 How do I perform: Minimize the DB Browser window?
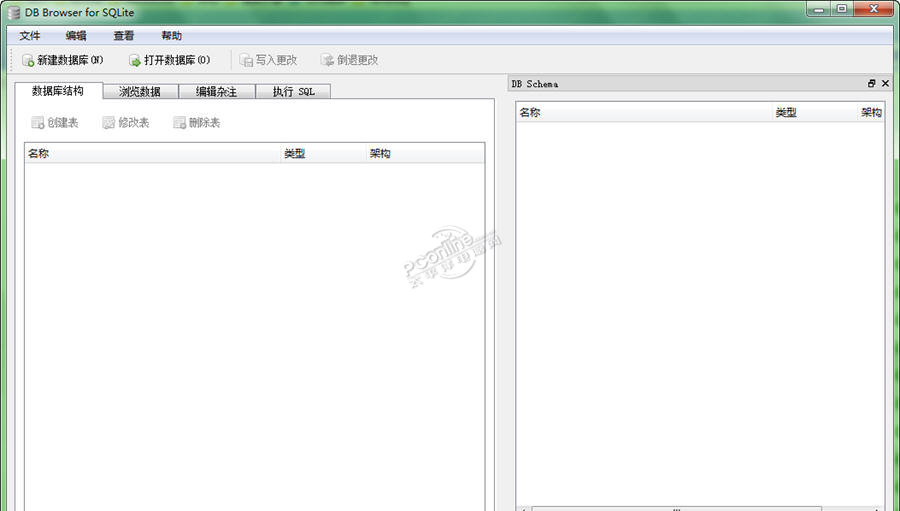tap(818, 9)
